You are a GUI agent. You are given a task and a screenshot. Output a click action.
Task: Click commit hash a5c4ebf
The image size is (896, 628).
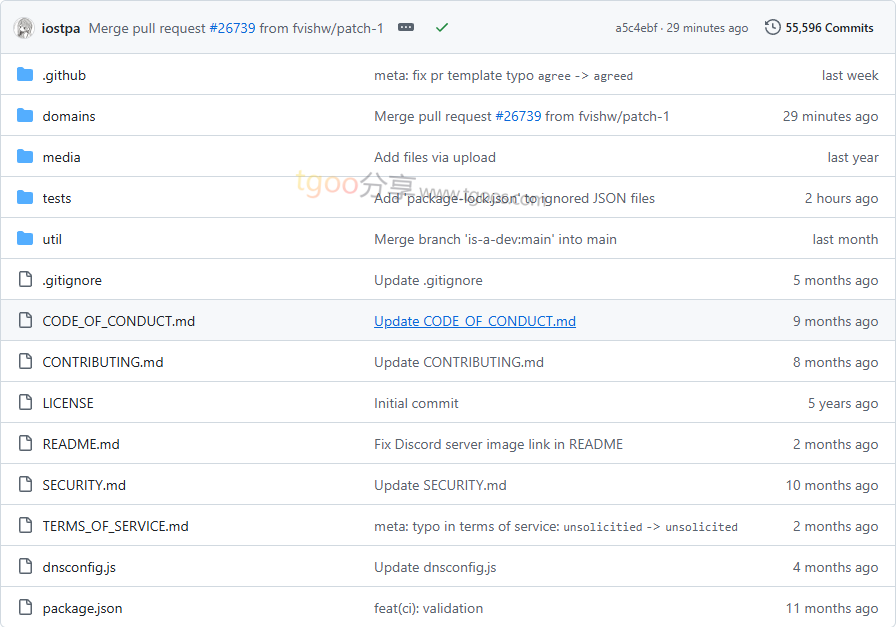636,28
